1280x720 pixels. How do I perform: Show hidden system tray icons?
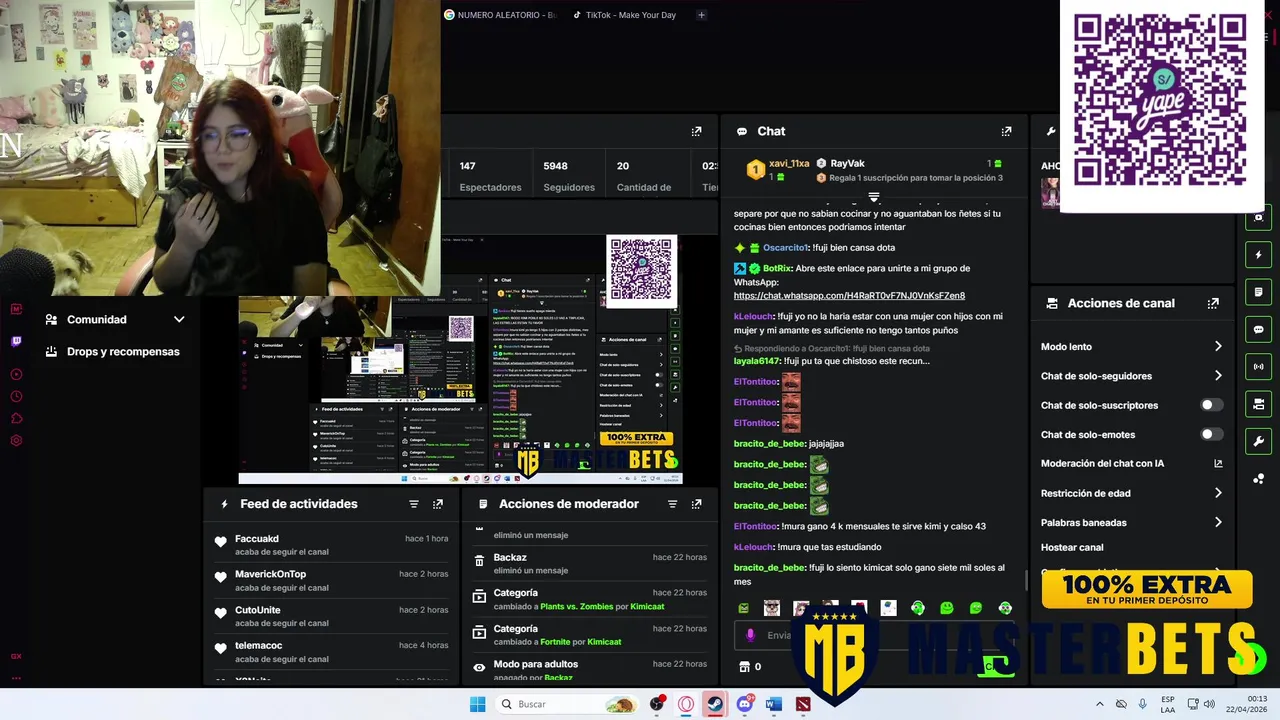click(1100, 704)
